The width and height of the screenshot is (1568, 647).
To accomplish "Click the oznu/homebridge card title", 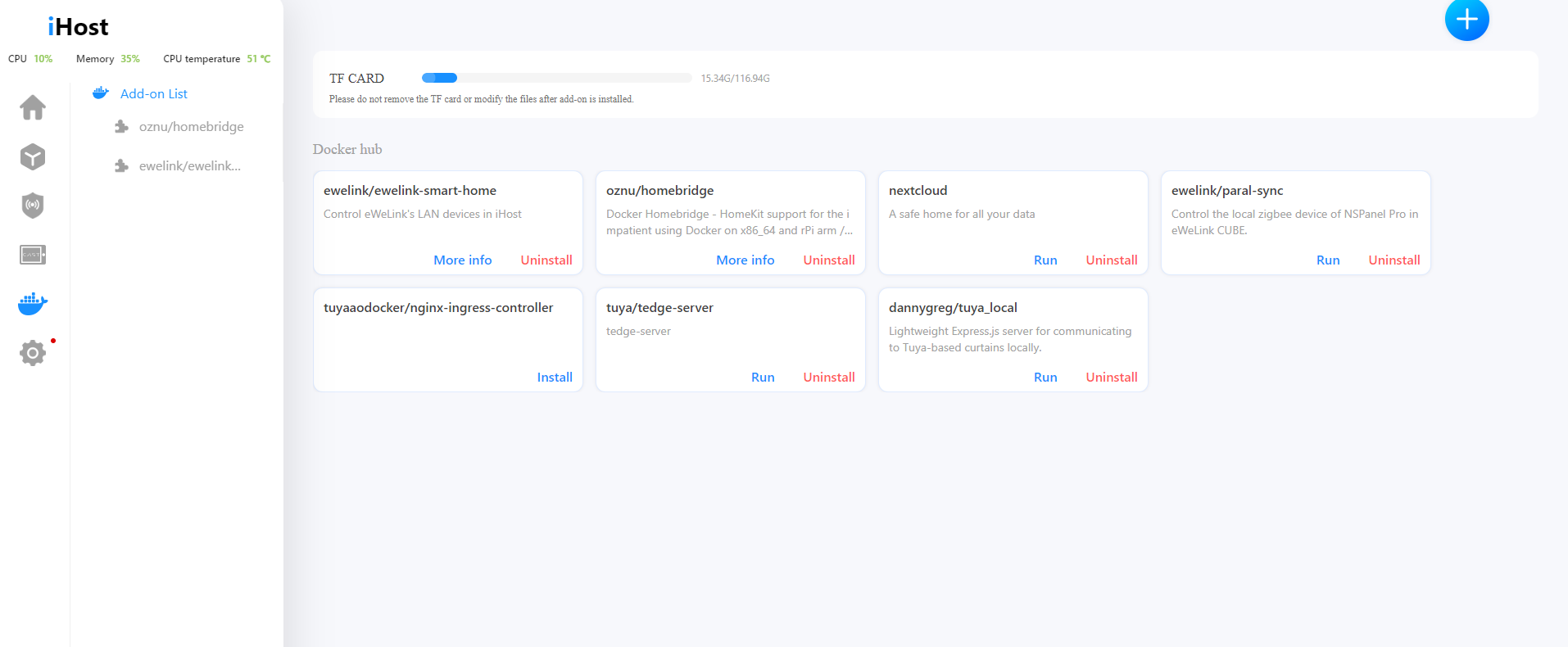I will [659, 190].
